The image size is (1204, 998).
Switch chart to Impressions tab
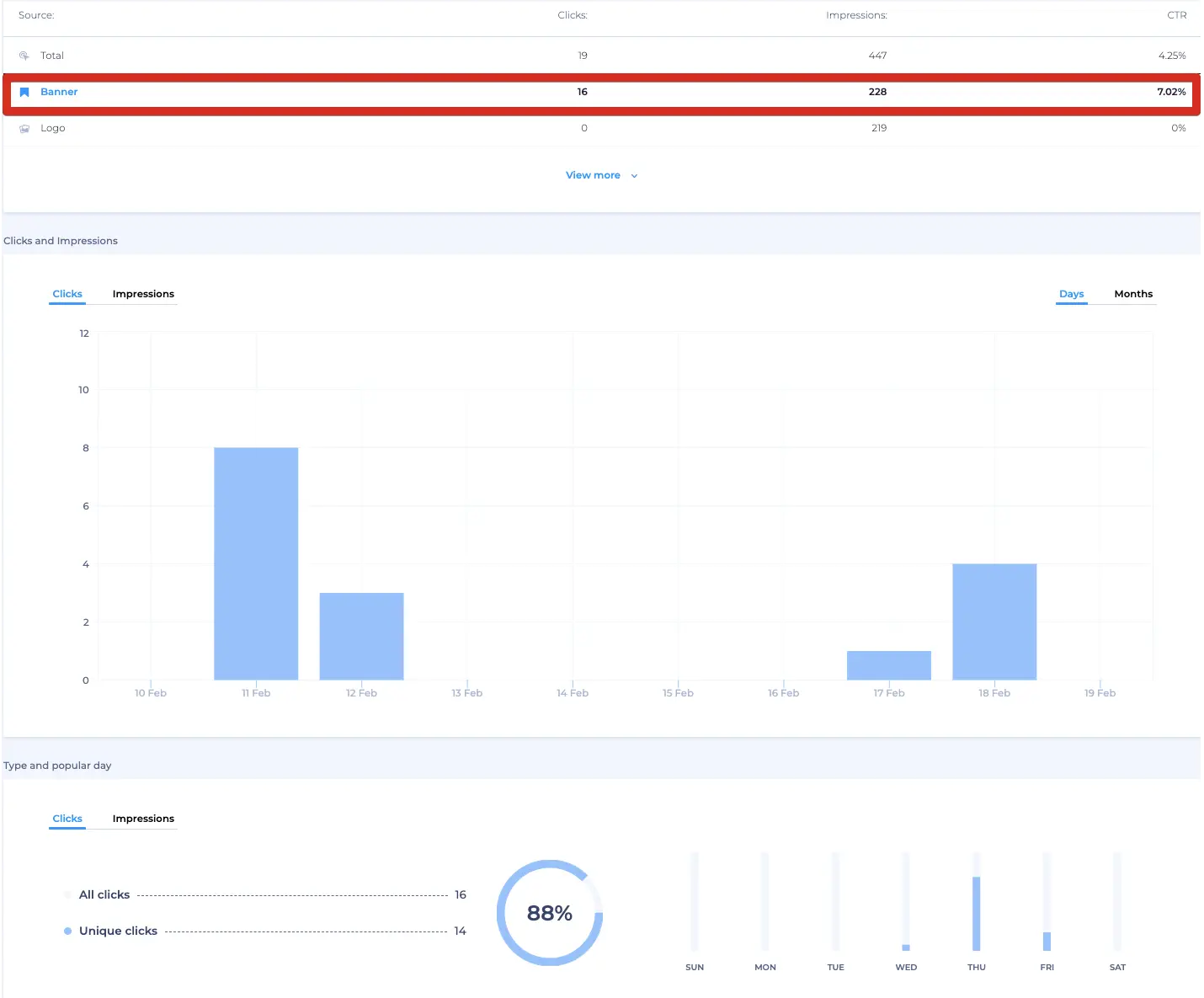point(143,294)
